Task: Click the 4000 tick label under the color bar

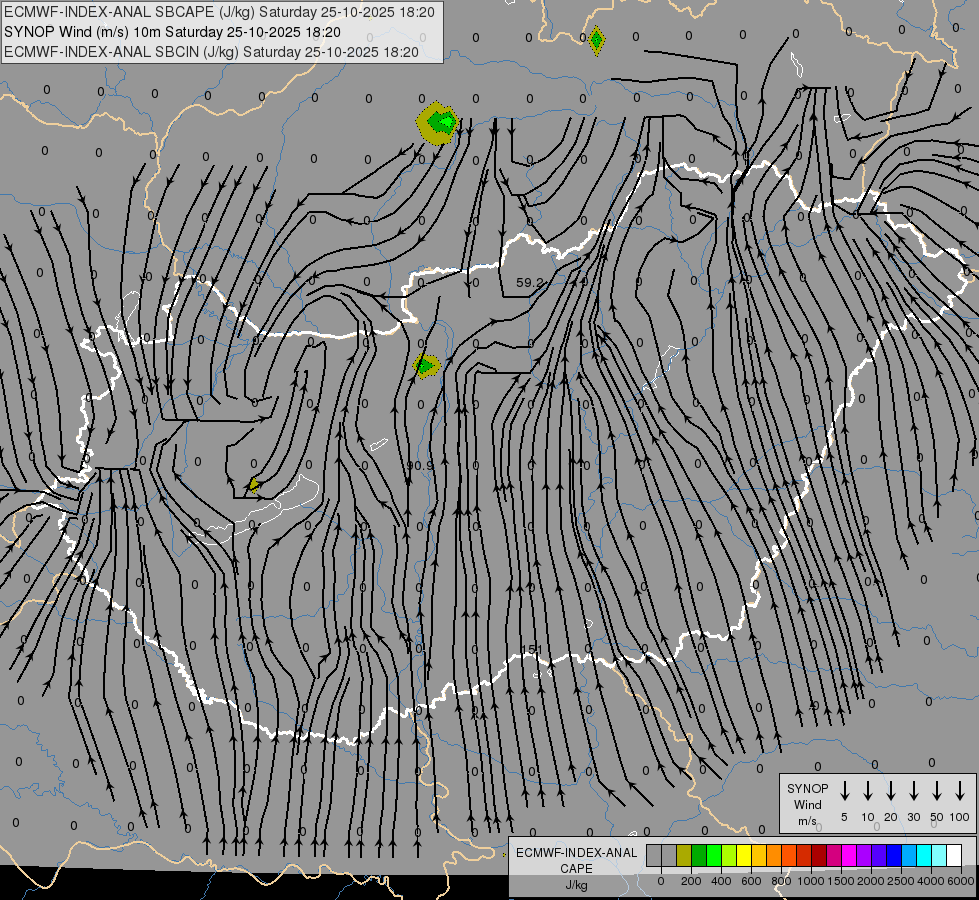Action: pyautogui.click(x=931, y=881)
